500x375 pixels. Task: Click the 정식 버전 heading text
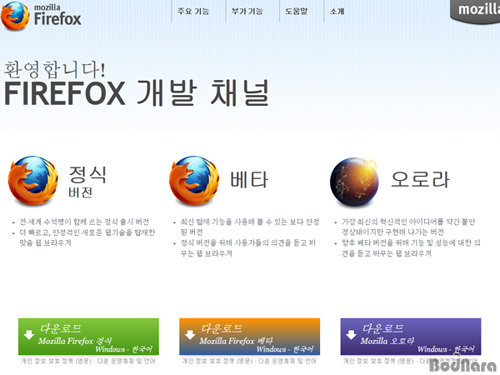point(87,182)
